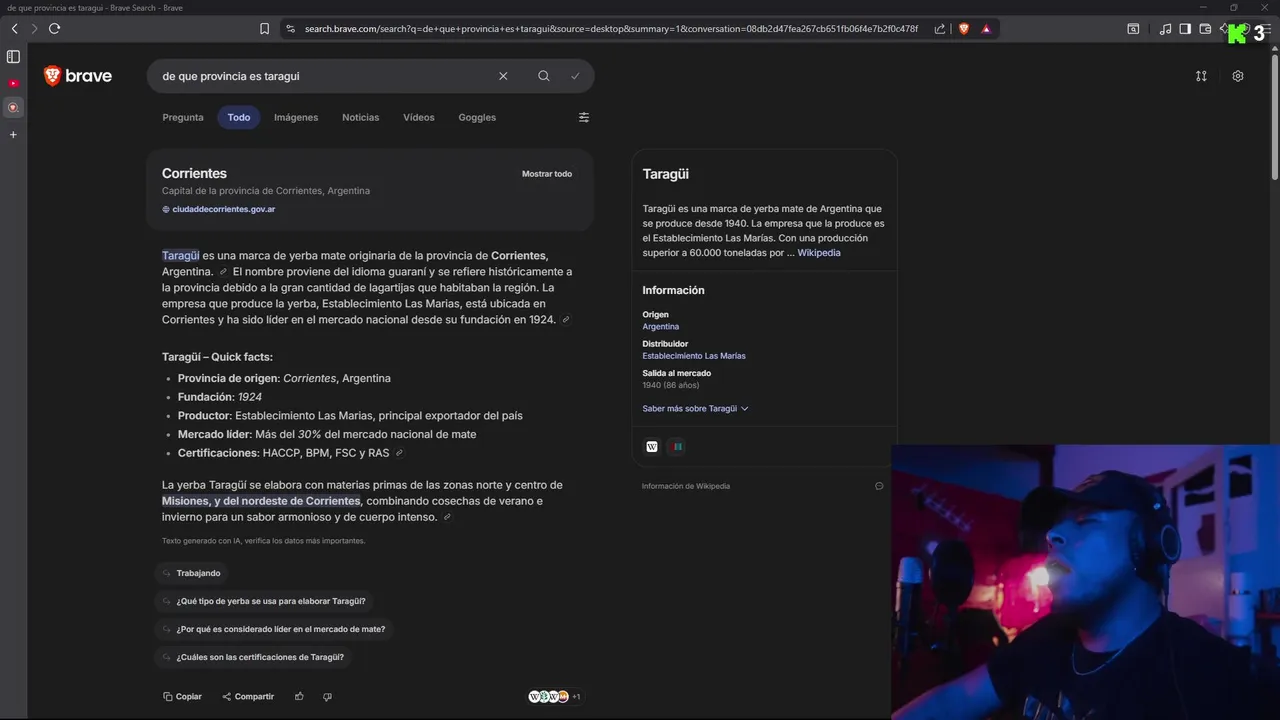1280x720 pixels.
Task: Select the Todo tab
Action: [239, 117]
